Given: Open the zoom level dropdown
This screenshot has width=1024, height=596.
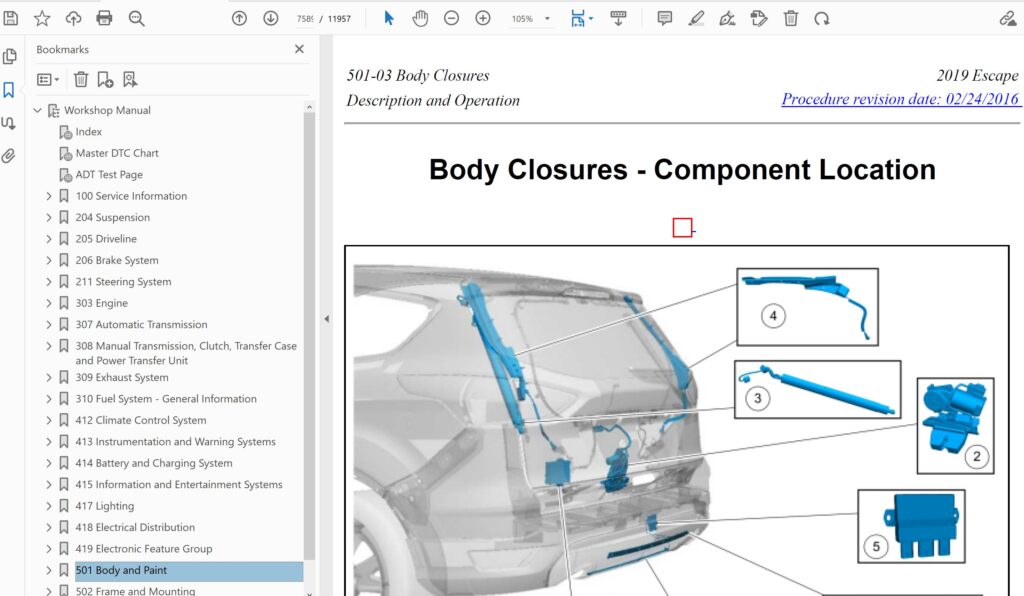Looking at the screenshot, I should coord(547,19).
